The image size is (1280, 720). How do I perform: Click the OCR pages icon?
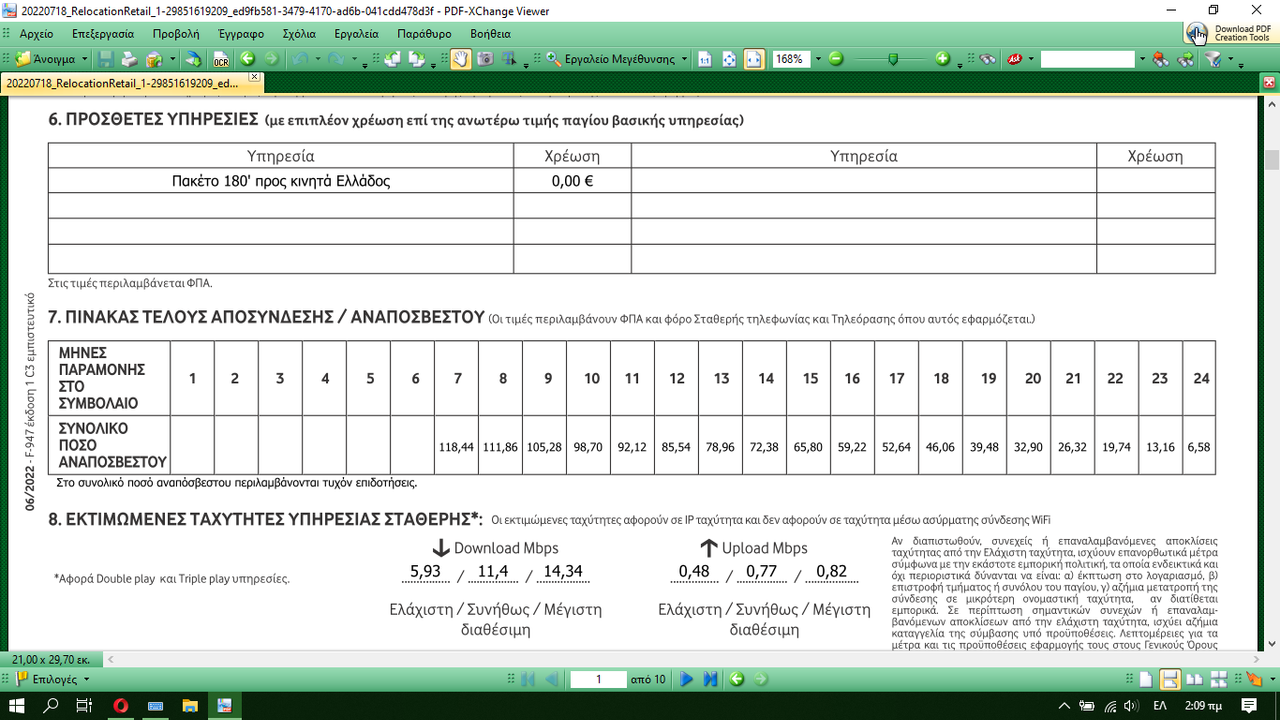(x=221, y=59)
